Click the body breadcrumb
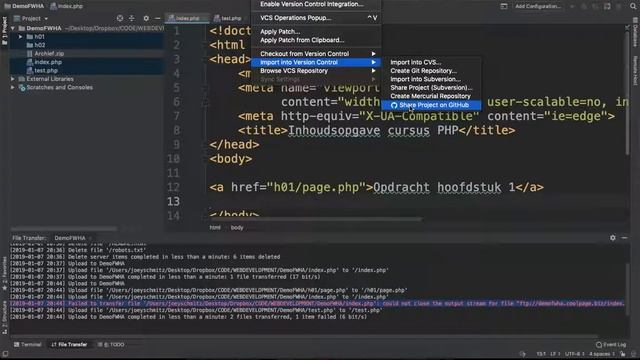Image resolution: width=640 pixels, height=360 pixels. 237,227
